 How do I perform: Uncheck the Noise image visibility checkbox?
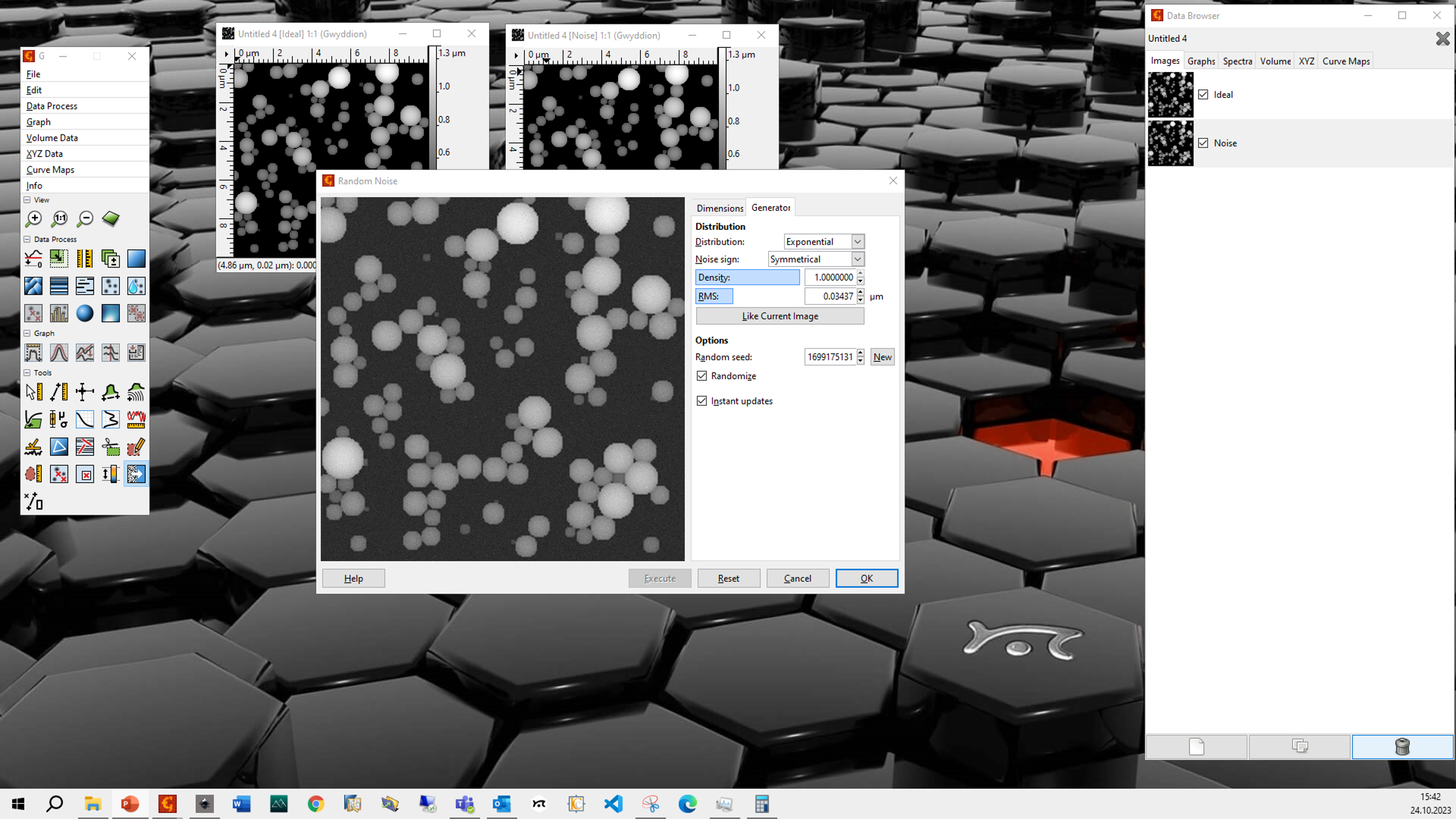tap(1204, 143)
